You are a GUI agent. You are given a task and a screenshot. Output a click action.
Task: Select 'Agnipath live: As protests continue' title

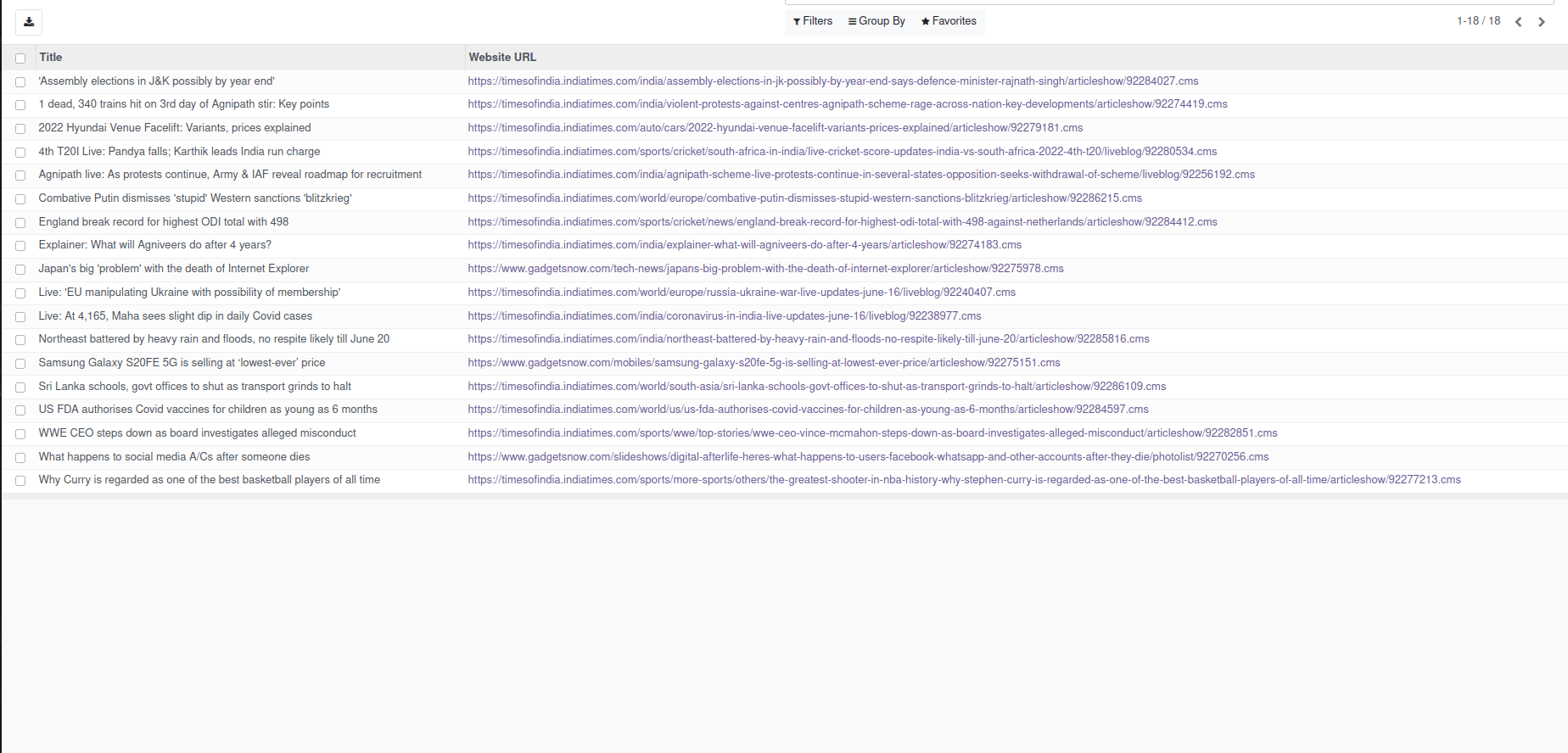(x=230, y=175)
